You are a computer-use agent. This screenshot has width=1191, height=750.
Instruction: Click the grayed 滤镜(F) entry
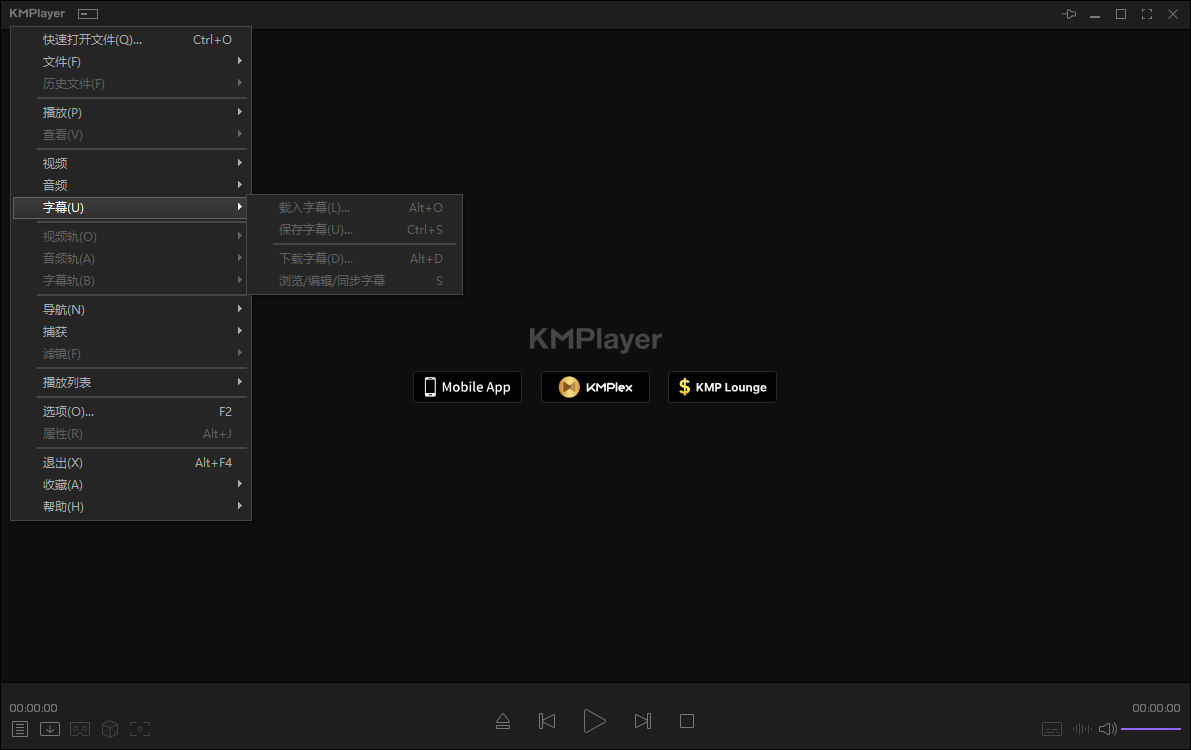tap(131, 353)
